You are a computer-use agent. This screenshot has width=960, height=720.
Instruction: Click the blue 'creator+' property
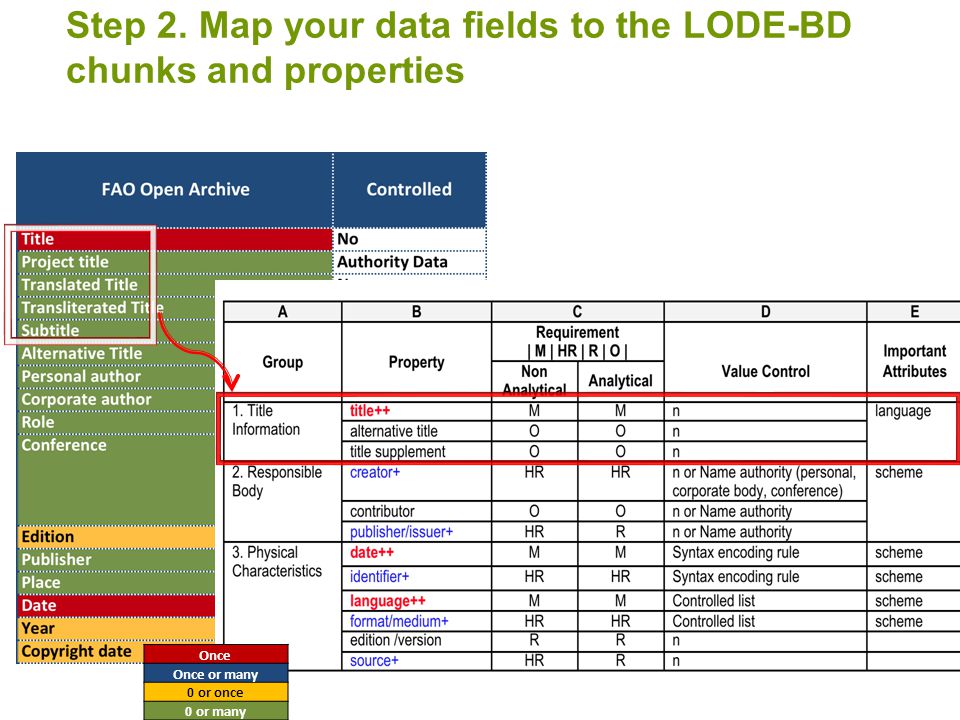(375, 473)
